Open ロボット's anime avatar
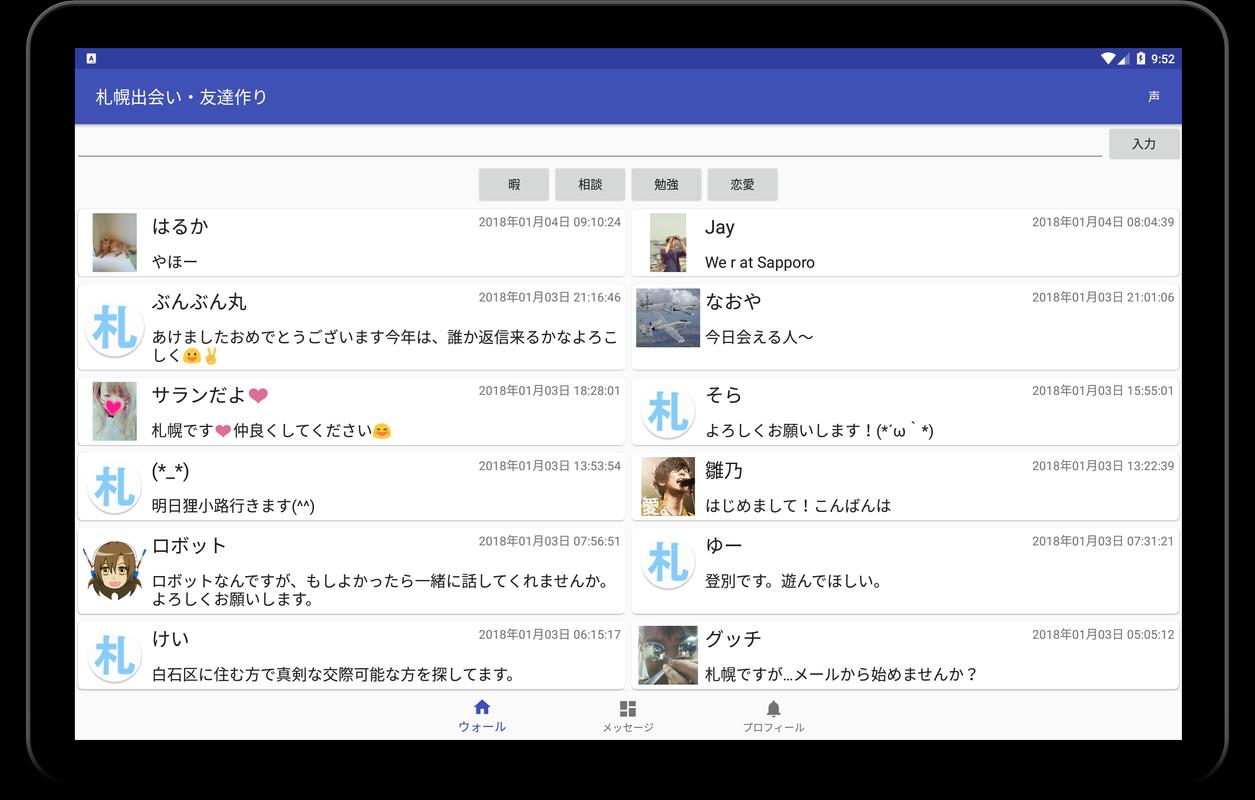The width and height of the screenshot is (1255, 800). (114, 570)
